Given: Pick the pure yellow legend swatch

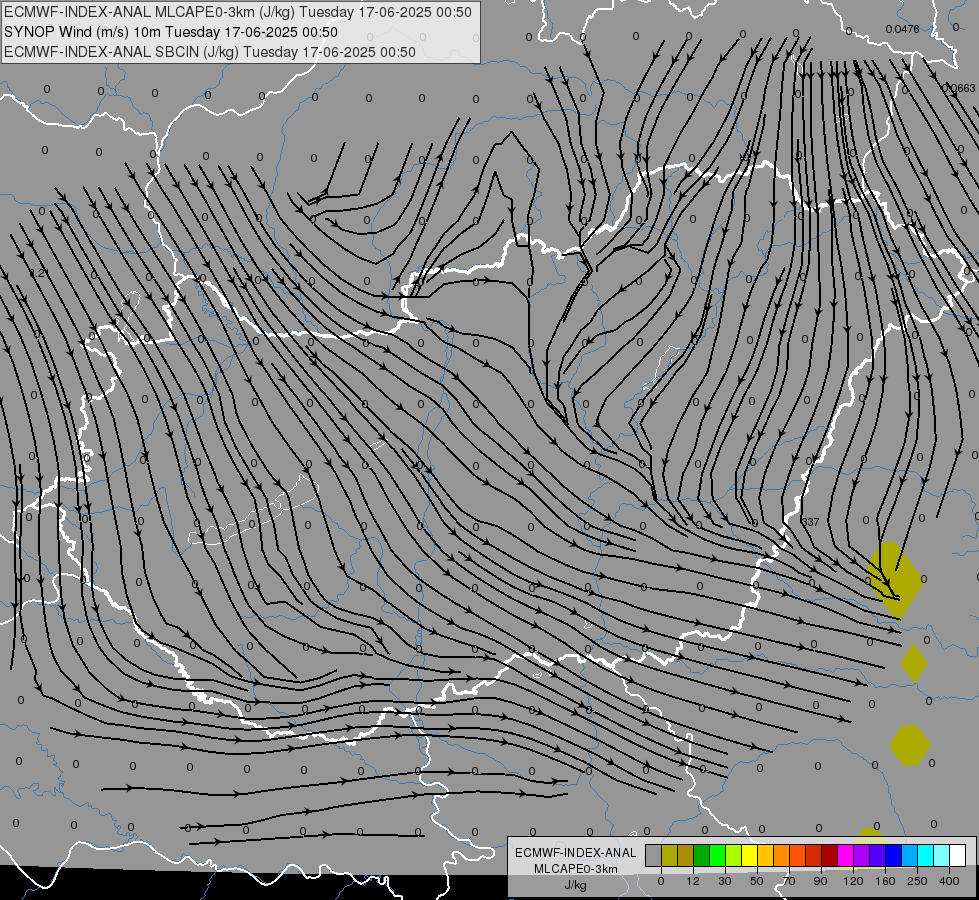Looking at the screenshot, I should [x=750, y=856].
